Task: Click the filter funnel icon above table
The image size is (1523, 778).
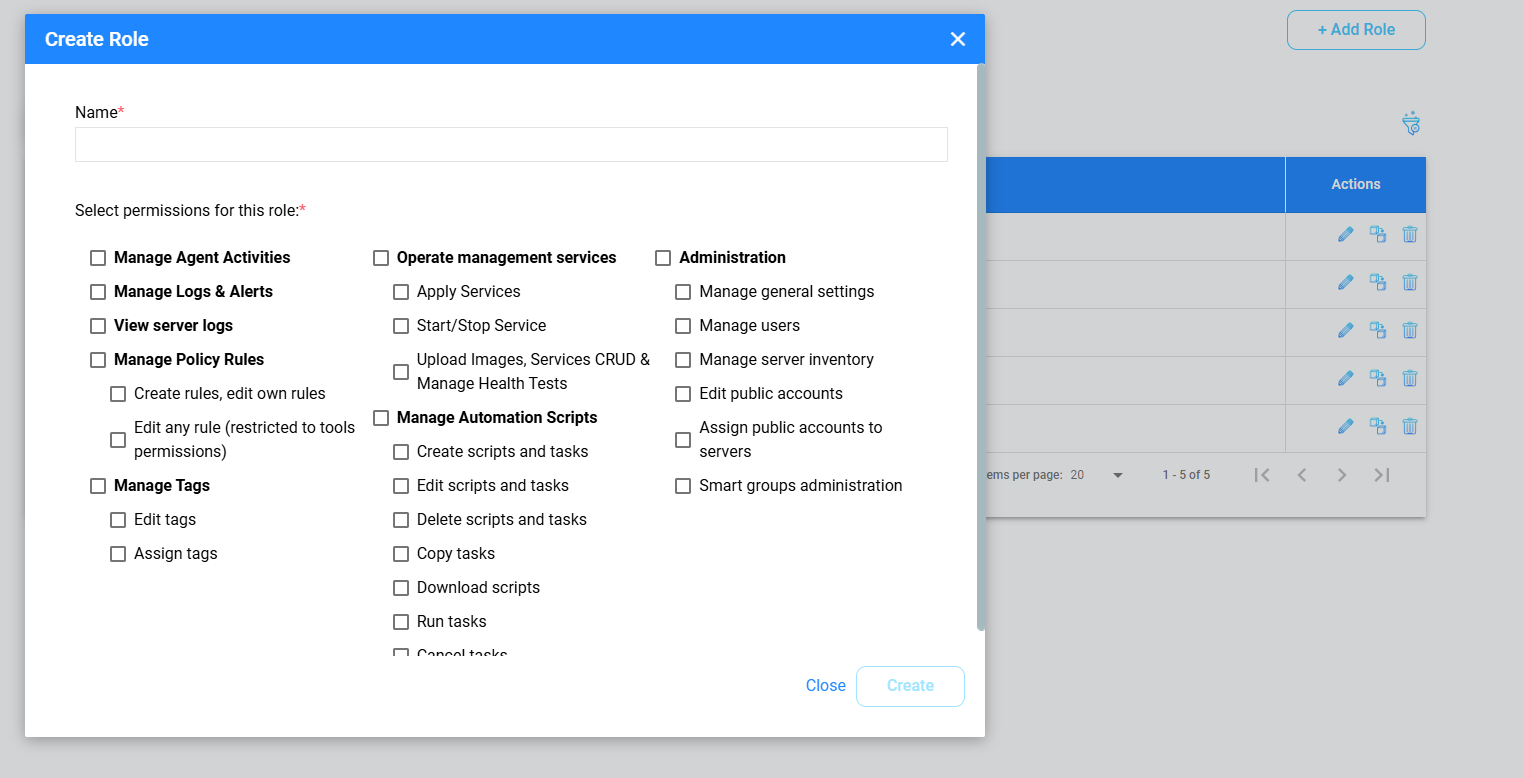Action: click(1411, 124)
